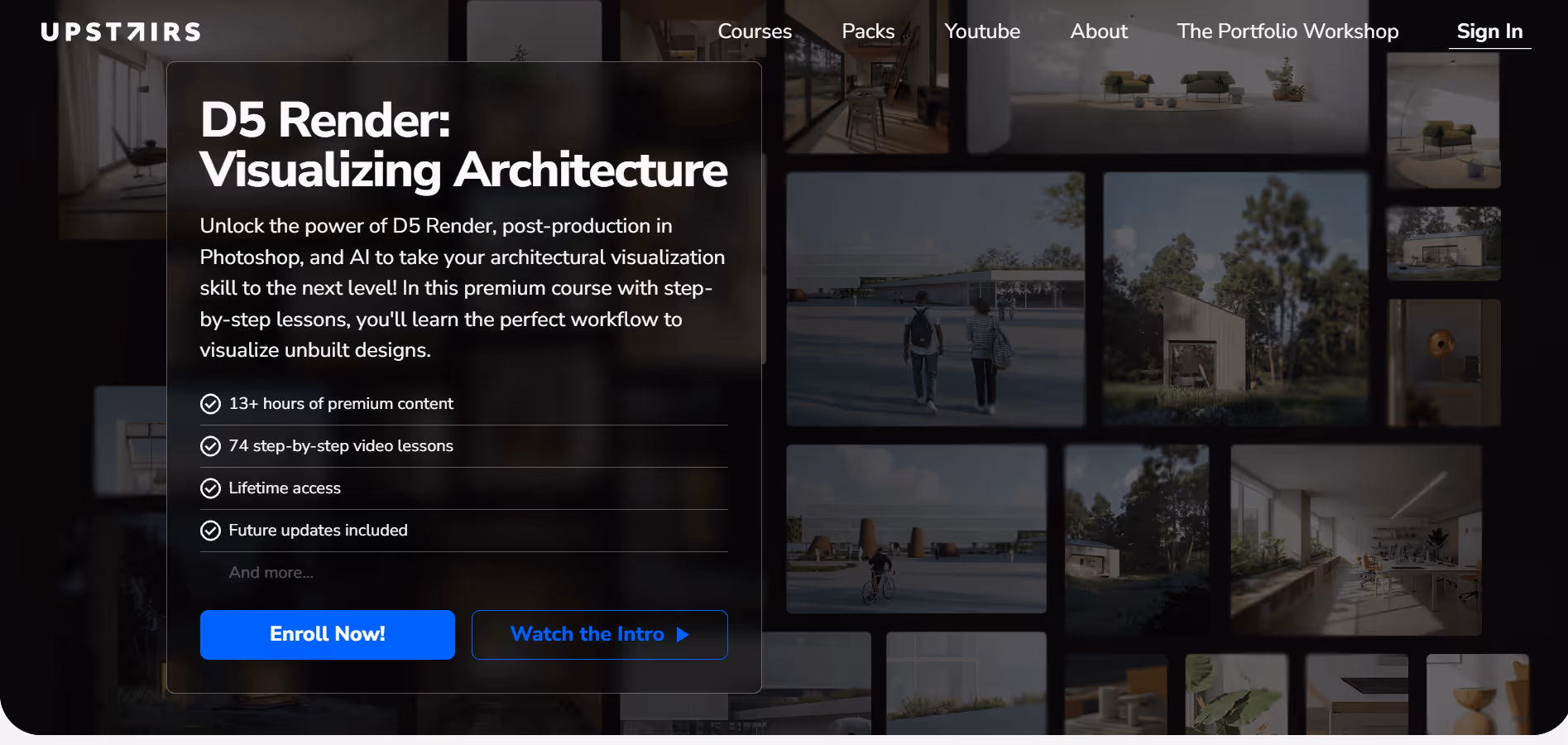Click checkmark icon beside 13+ hours of premium content
The height and width of the screenshot is (745, 1568).
[x=210, y=404]
